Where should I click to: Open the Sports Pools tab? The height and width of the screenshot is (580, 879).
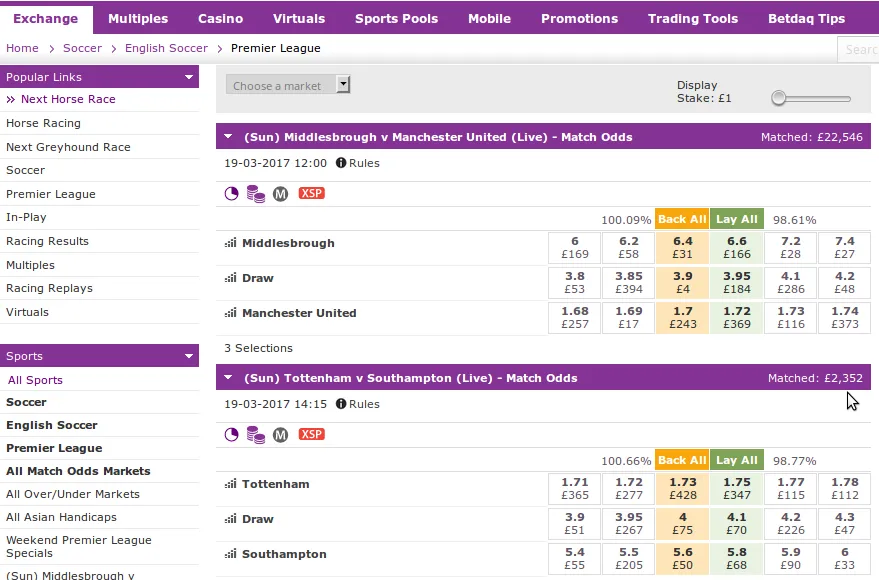396,19
